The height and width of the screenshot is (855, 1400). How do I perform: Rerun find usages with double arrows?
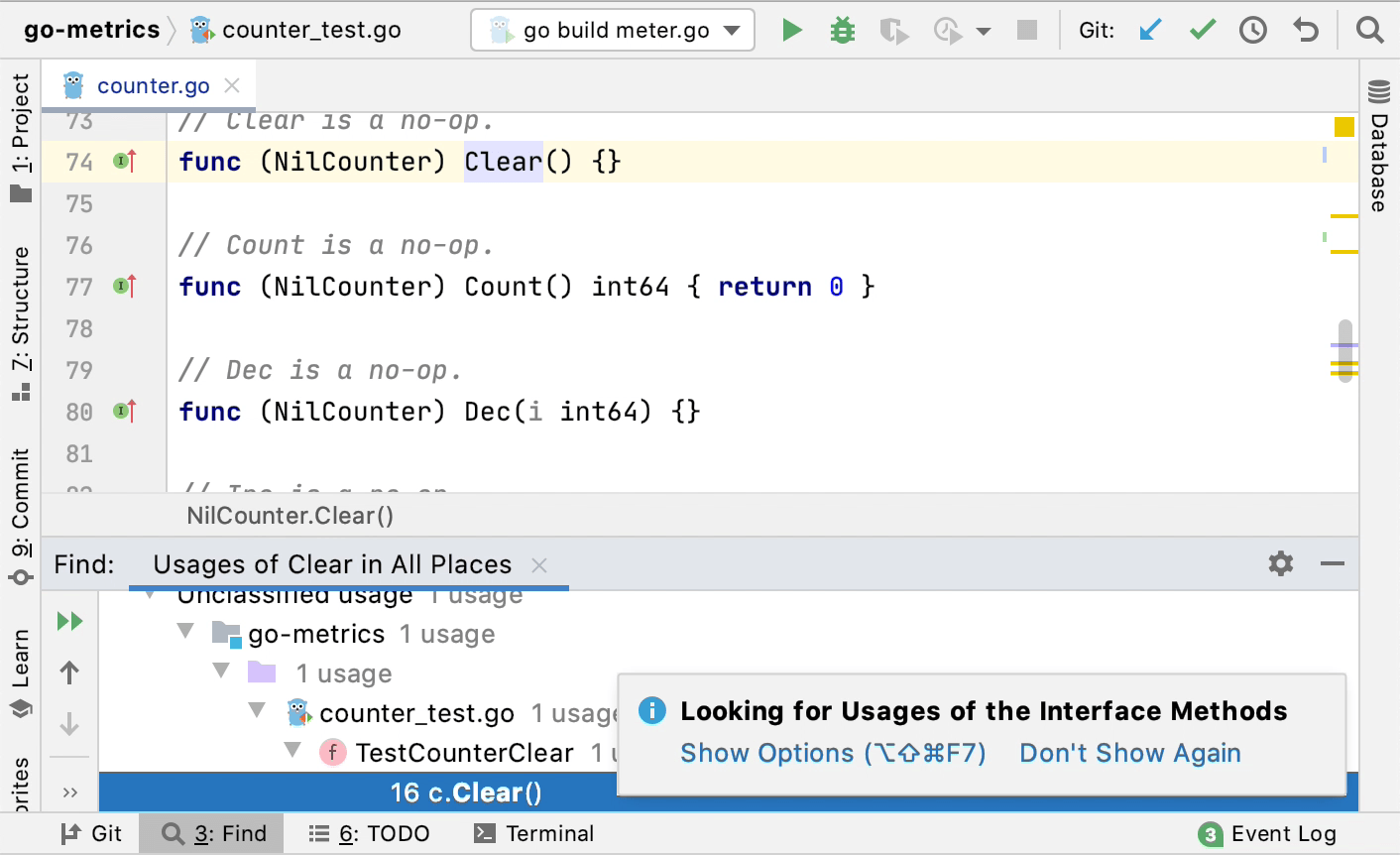pyautogui.click(x=69, y=621)
